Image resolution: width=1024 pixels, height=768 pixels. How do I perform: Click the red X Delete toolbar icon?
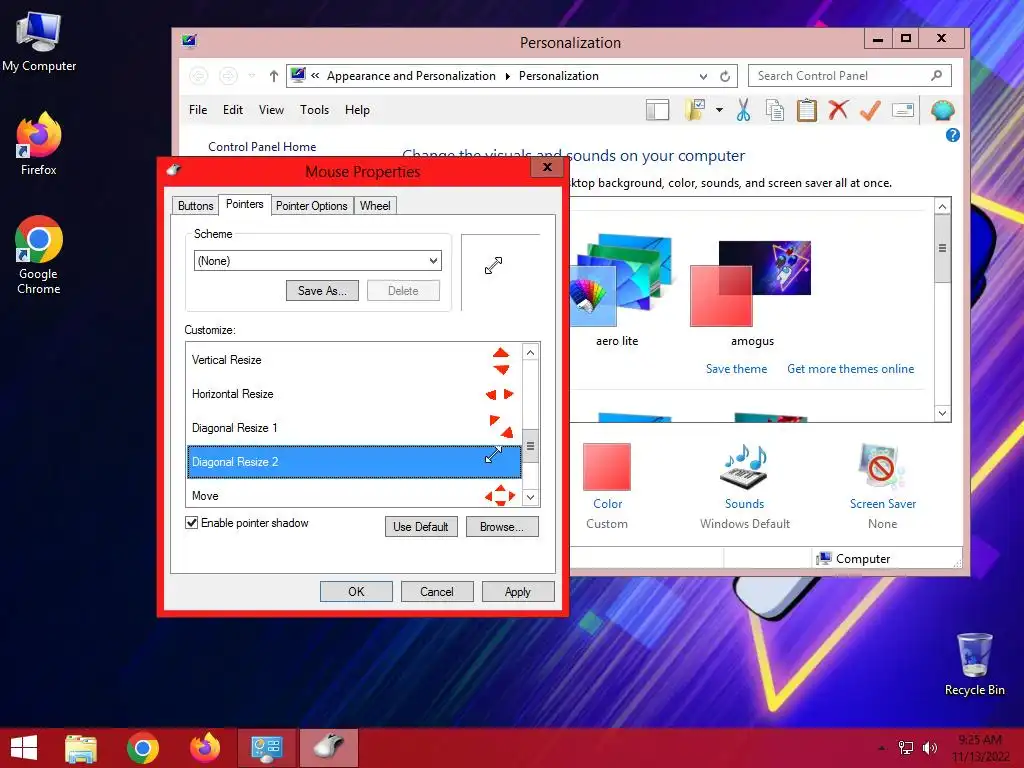point(839,110)
